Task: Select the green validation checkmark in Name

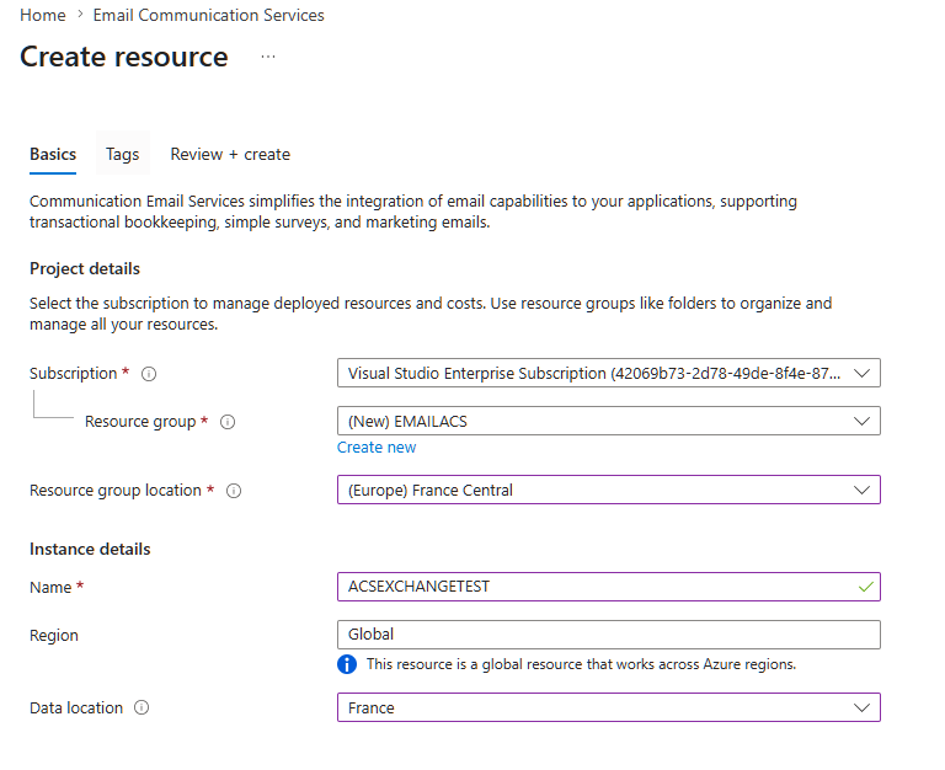Action: tap(866, 587)
